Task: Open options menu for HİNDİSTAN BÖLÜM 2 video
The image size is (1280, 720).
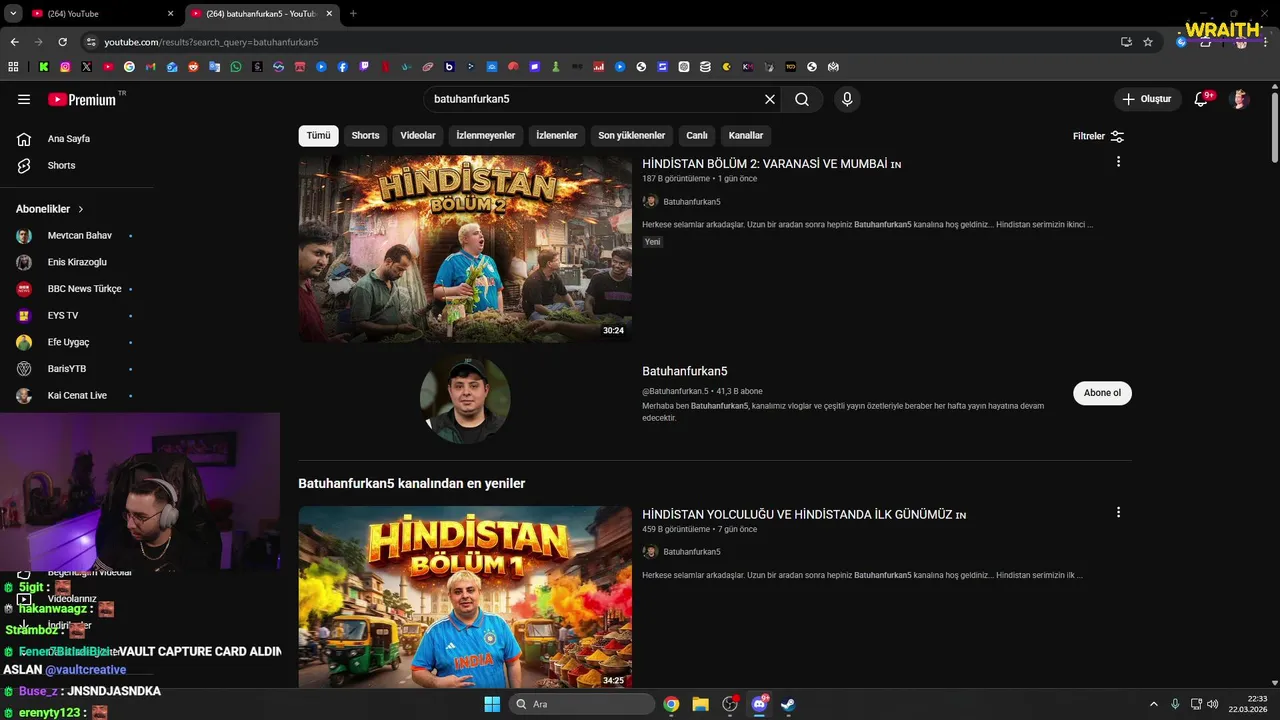Action: (1118, 162)
